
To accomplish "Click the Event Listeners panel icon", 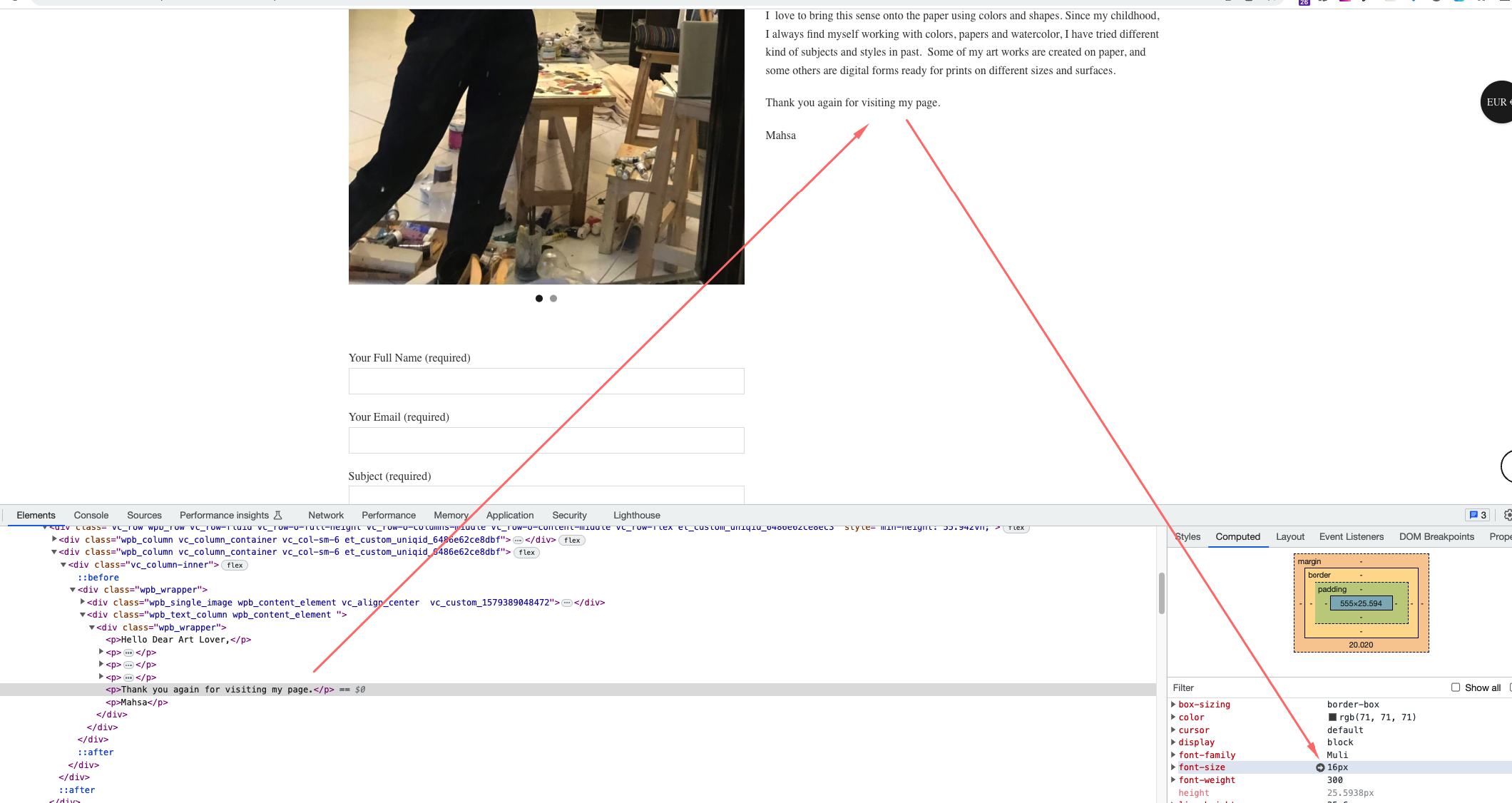I will point(1351,536).
